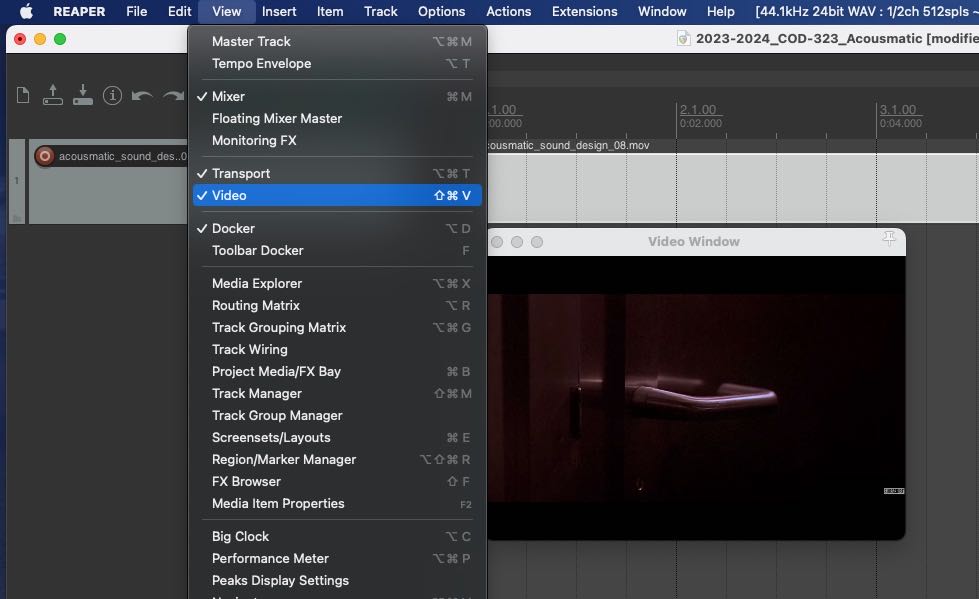The width and height of the screenshot is (979, 599).
Task: Click the track name acousmatic_sound_des label
Action: click(122, 156)
